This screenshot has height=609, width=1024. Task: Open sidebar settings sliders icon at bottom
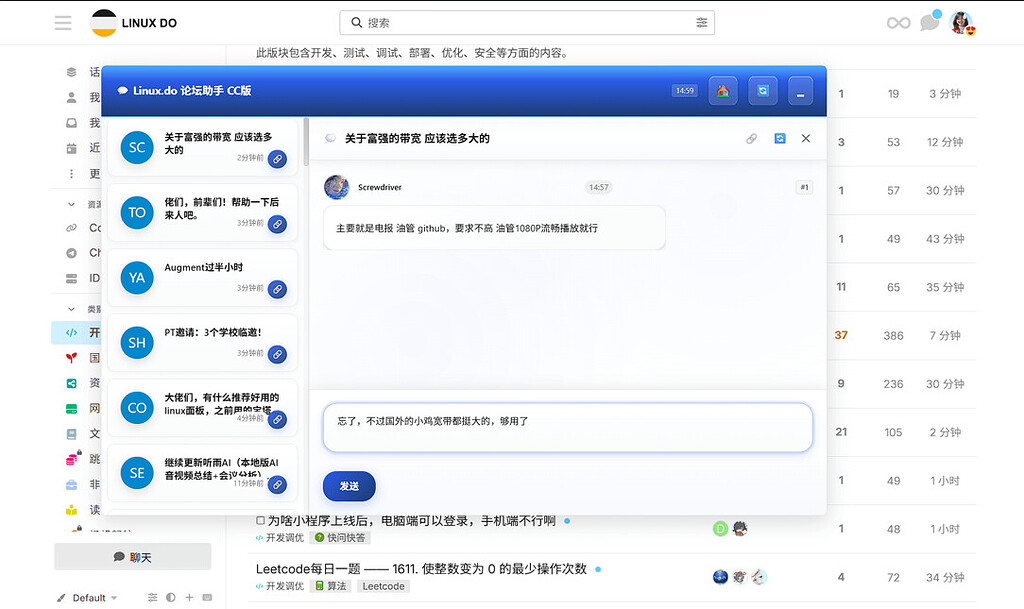tap(152, 597)
